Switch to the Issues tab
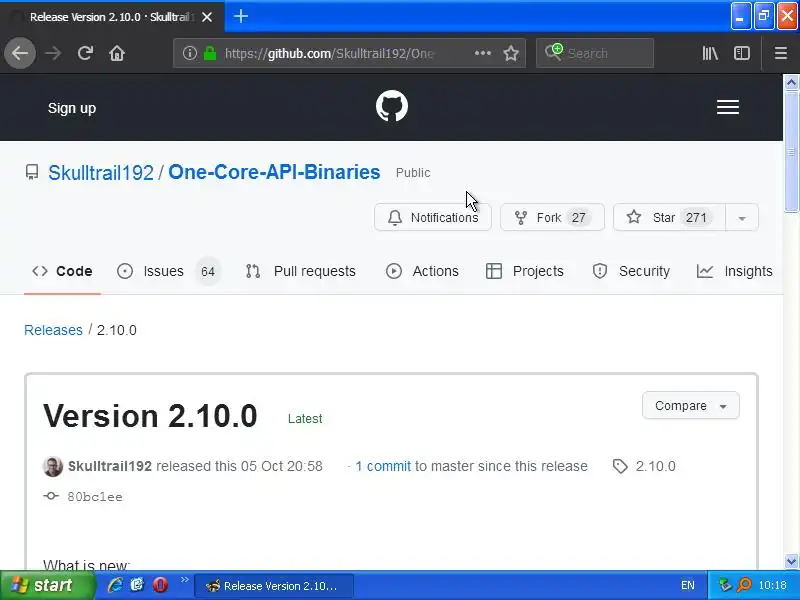Screen dimensions: 800x600 pos(168,271)
